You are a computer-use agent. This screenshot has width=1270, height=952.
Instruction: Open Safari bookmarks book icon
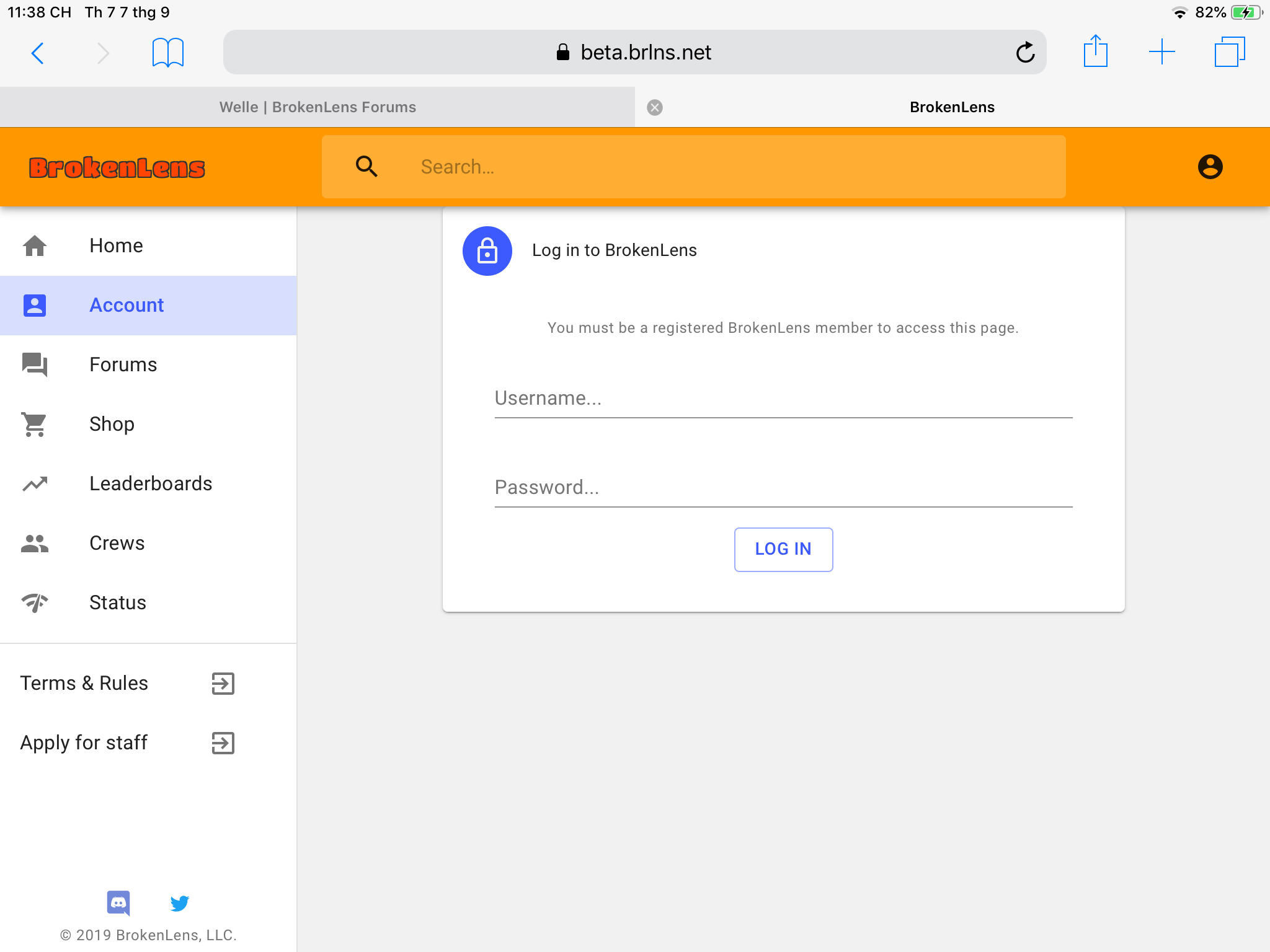tap(168, 52)
